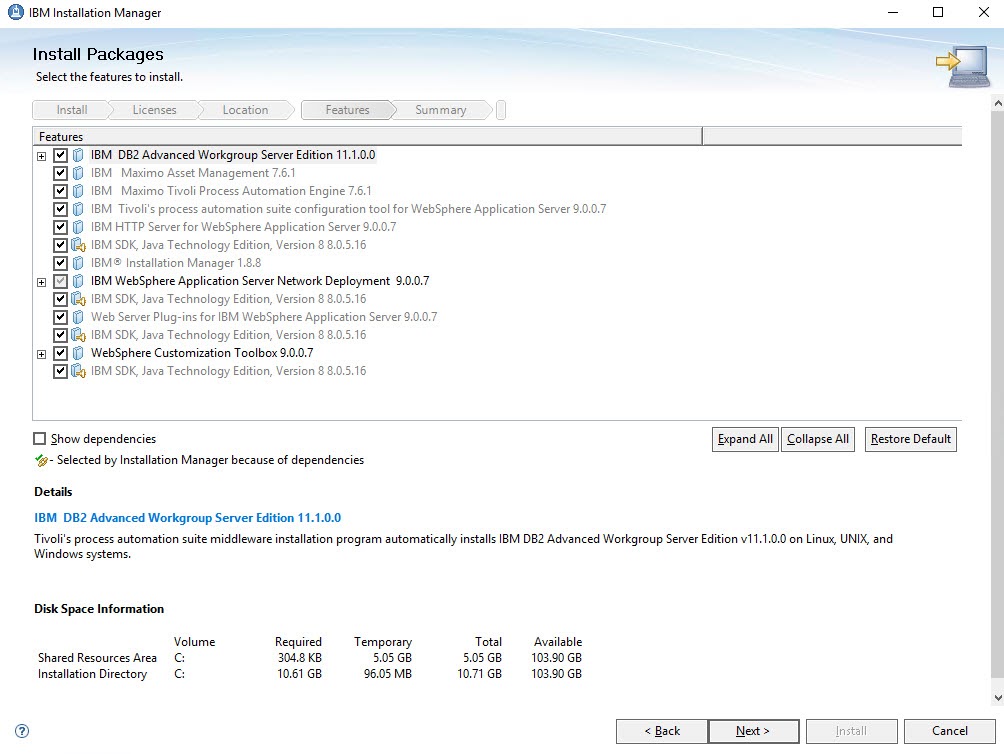Click the IBM SDK icon below Customization Toolbox

click(78, 371)
